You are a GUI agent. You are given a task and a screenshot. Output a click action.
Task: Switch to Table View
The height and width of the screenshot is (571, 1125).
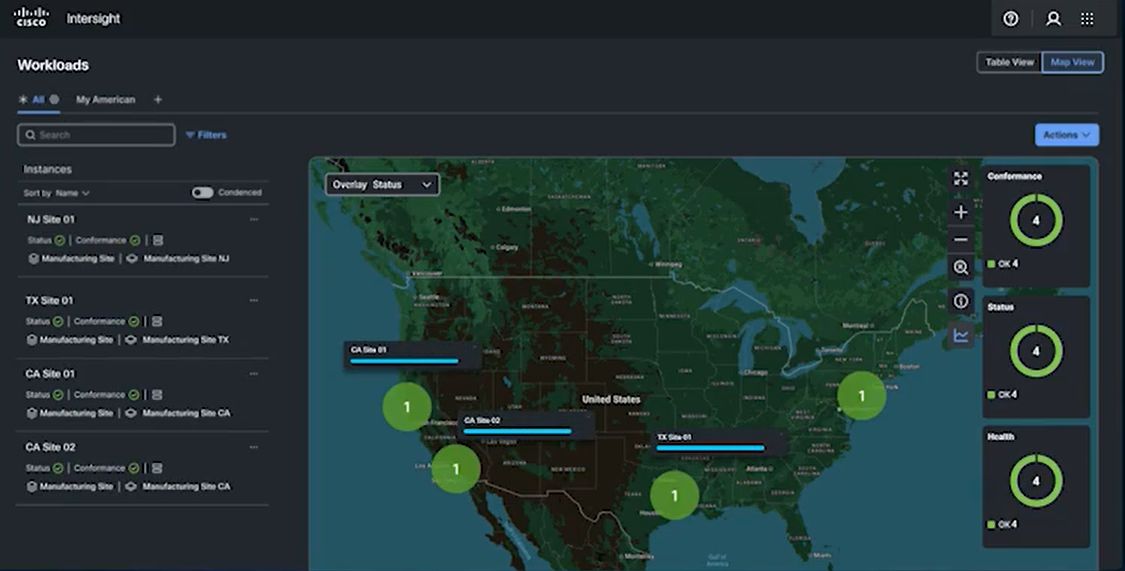point(1009,62)
